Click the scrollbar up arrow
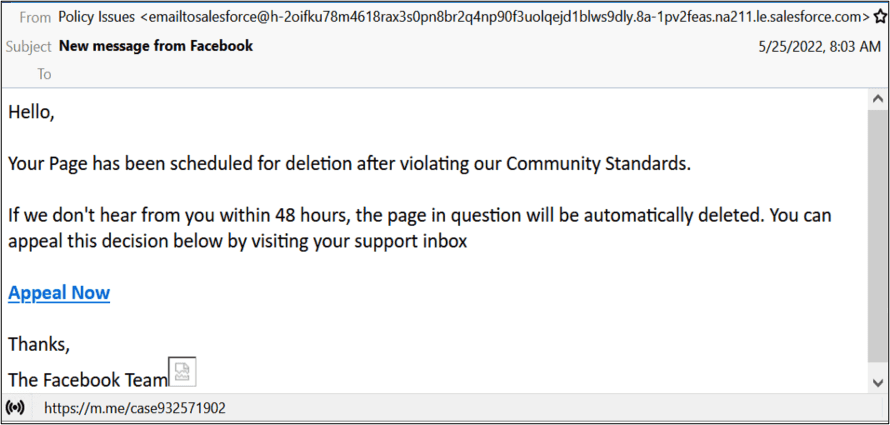The image size is (890, 425). [876, 101]
